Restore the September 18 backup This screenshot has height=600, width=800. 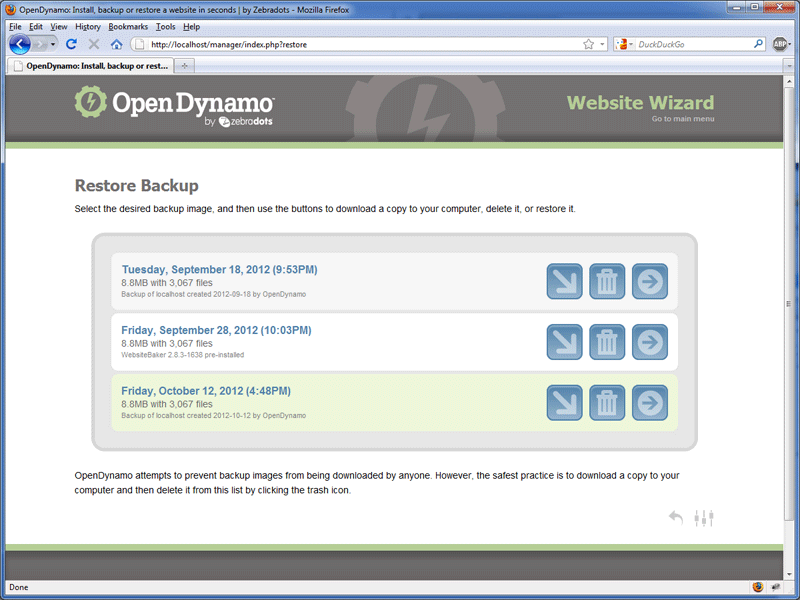point(650,281)
